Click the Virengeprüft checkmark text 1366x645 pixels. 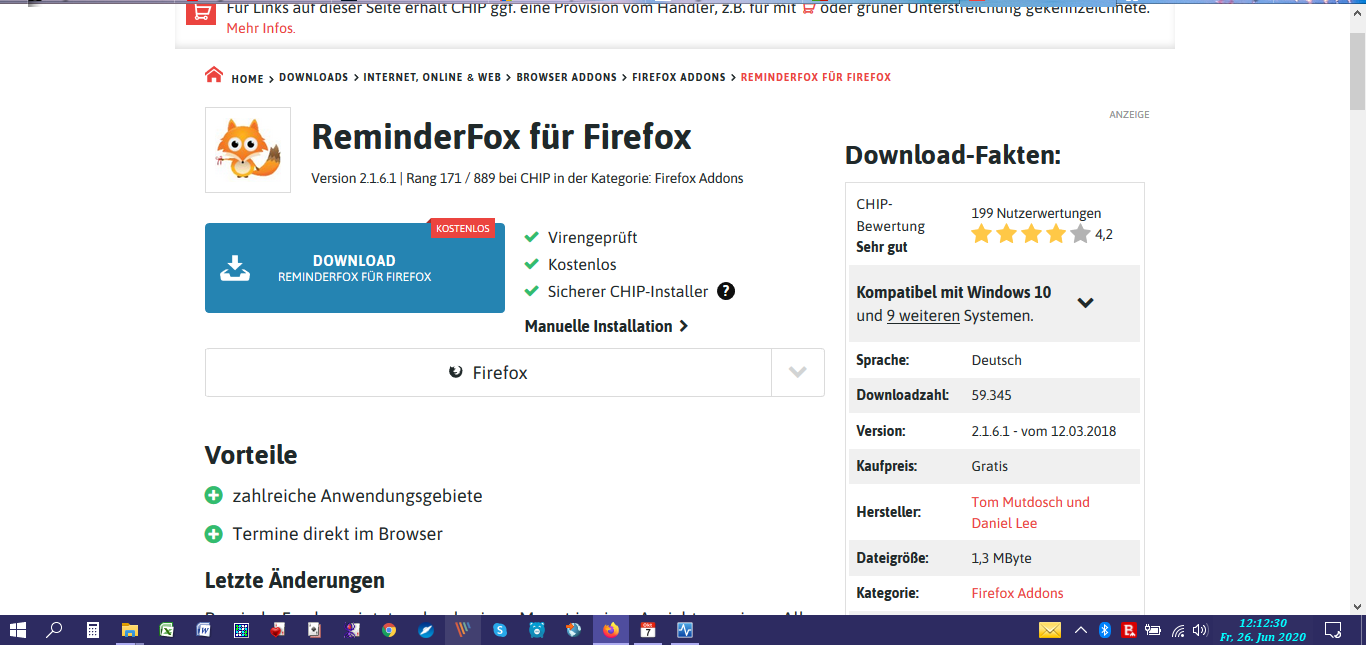click(x=592, y=238)
